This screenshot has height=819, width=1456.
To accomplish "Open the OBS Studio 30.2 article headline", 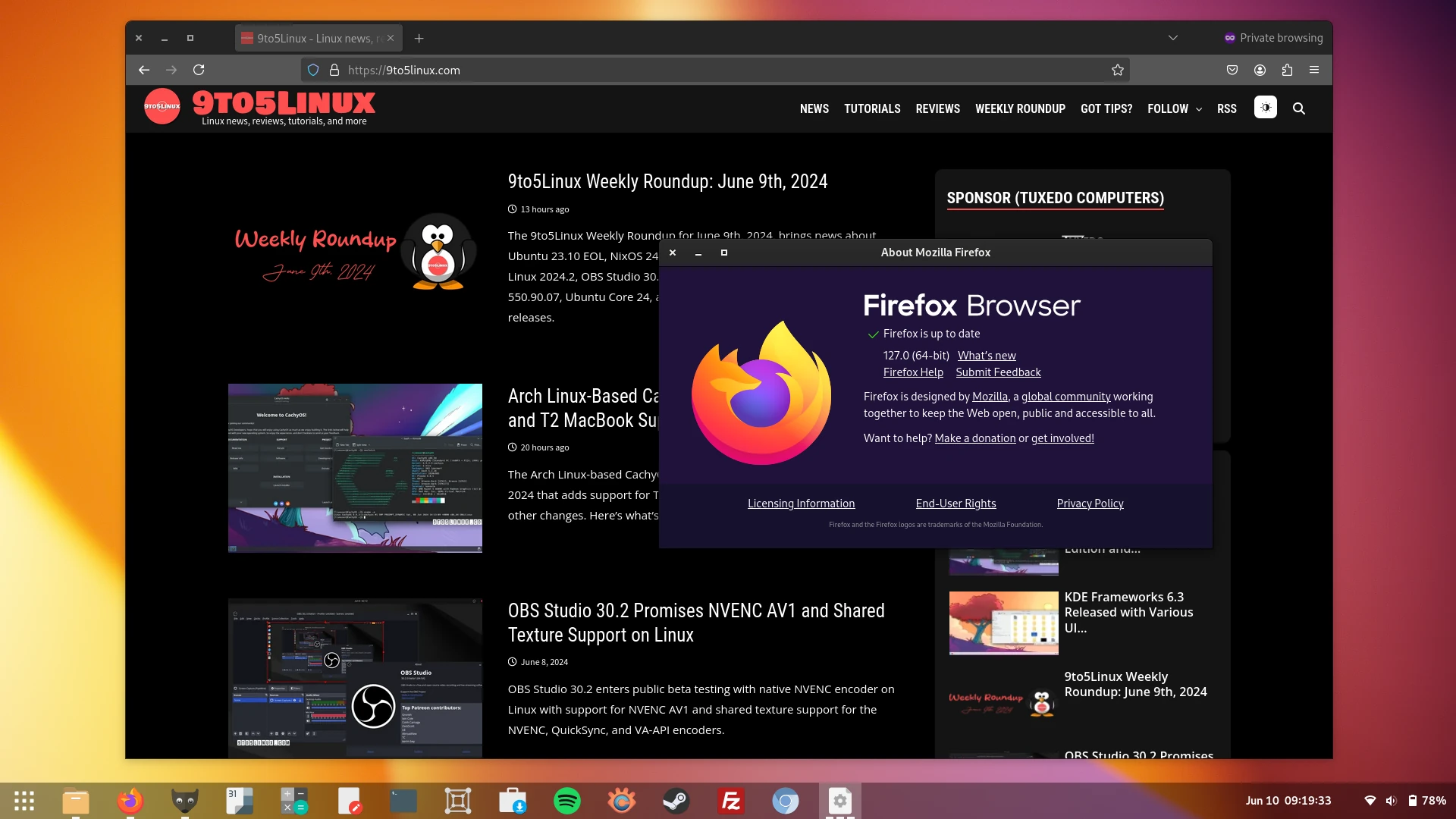I will [696, 623].
